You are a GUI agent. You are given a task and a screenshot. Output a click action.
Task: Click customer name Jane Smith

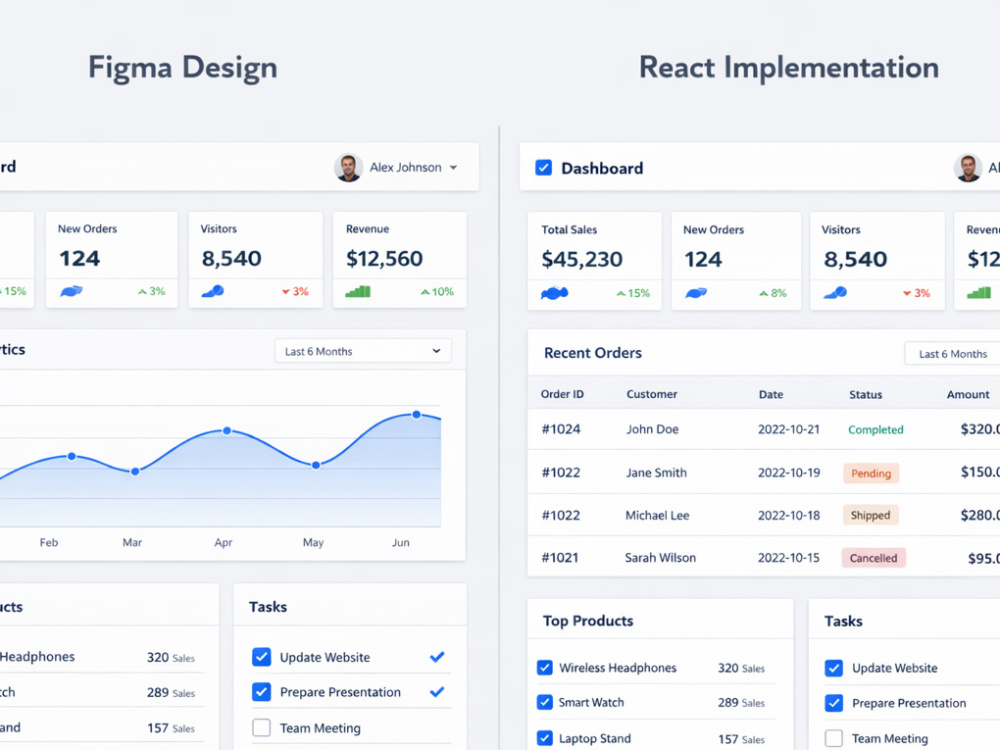point(656,473)
